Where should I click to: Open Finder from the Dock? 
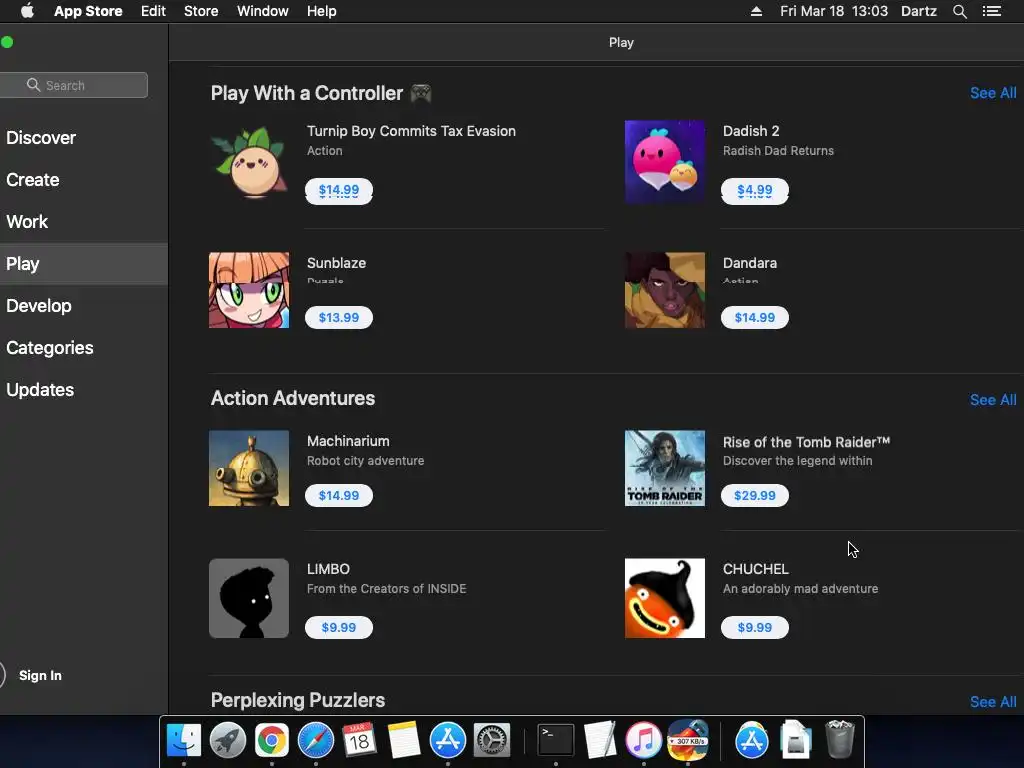click(x=184, y=741)
